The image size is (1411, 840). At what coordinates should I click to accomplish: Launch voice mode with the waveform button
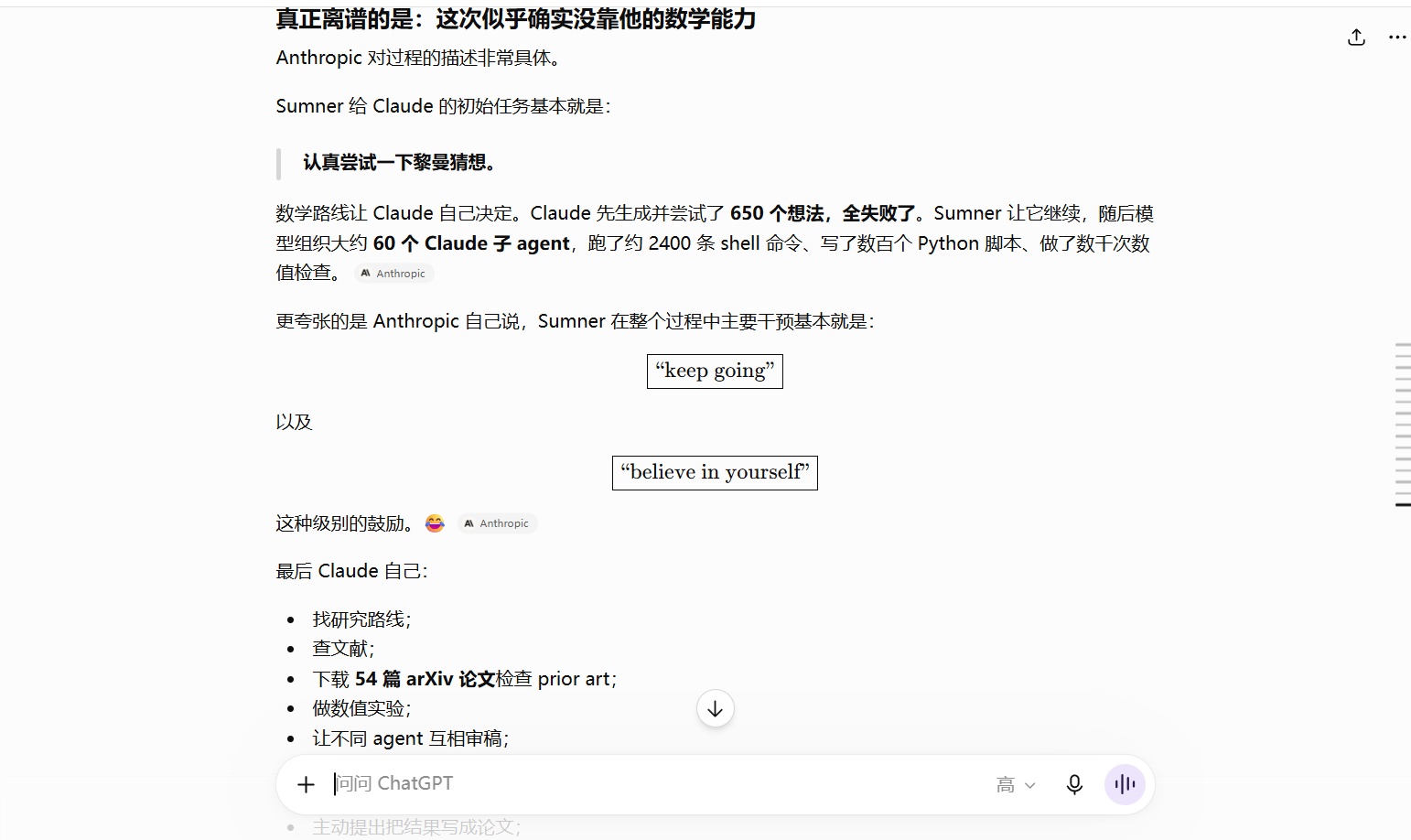click(1125, 784)
